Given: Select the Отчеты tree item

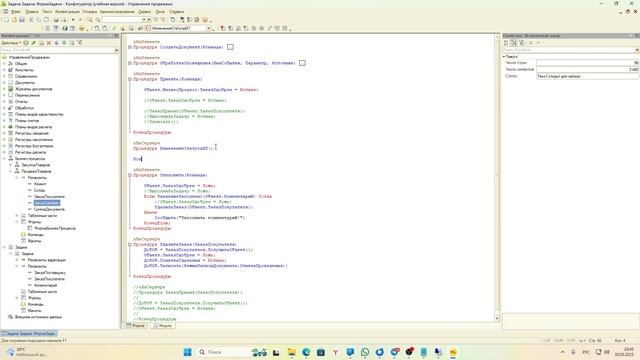Looking at the screenshot, I should tap(21, 102).
